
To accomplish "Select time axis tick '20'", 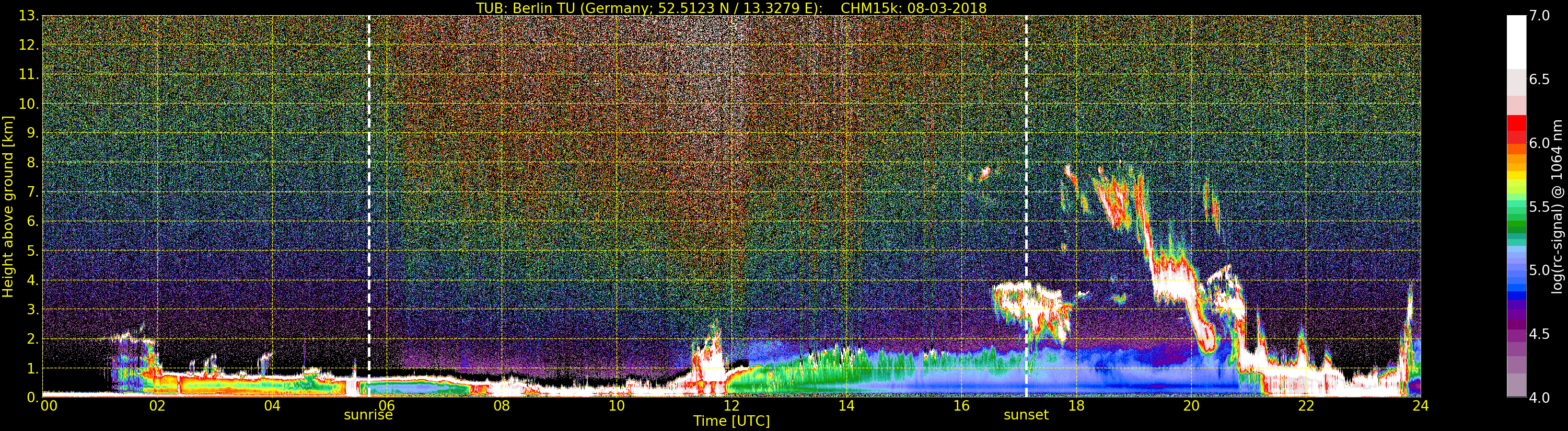I will pyautogui.click(x=1191, y=406).
